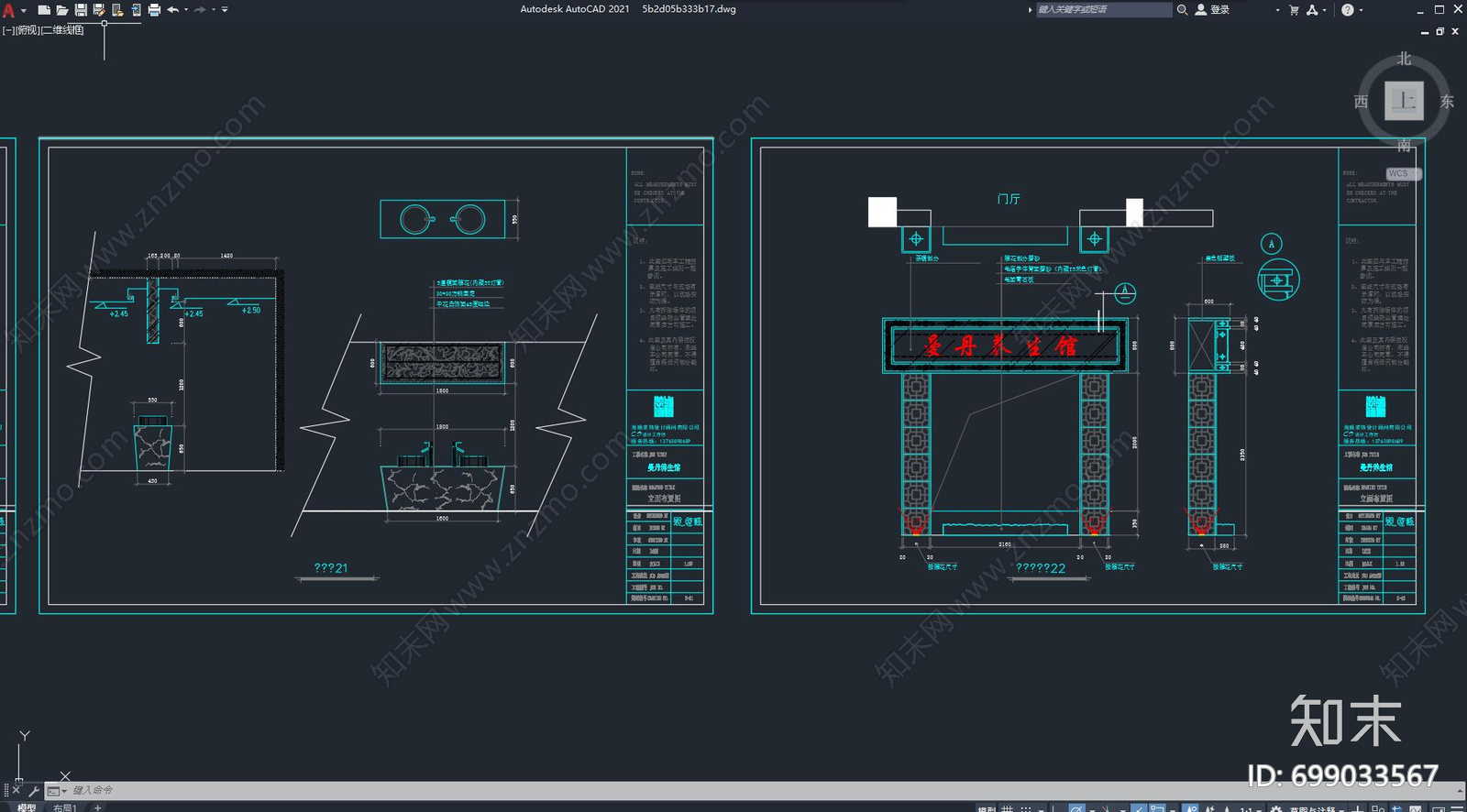Open 俯视 view controls menu
Viewport: 1467px width, 812px height.
tap(28, 30)
